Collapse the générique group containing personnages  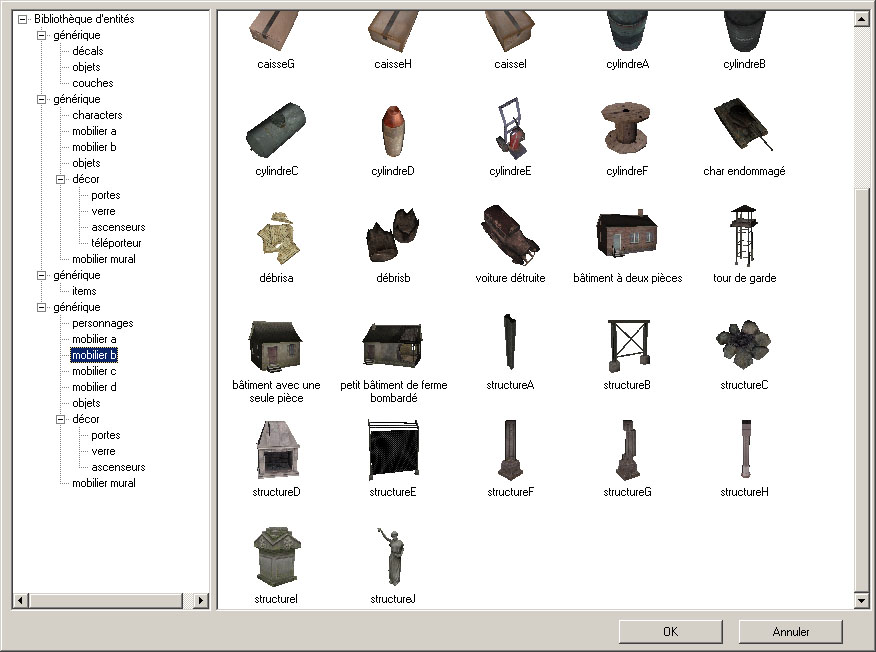pyautogui.click(x=41, y=307)
